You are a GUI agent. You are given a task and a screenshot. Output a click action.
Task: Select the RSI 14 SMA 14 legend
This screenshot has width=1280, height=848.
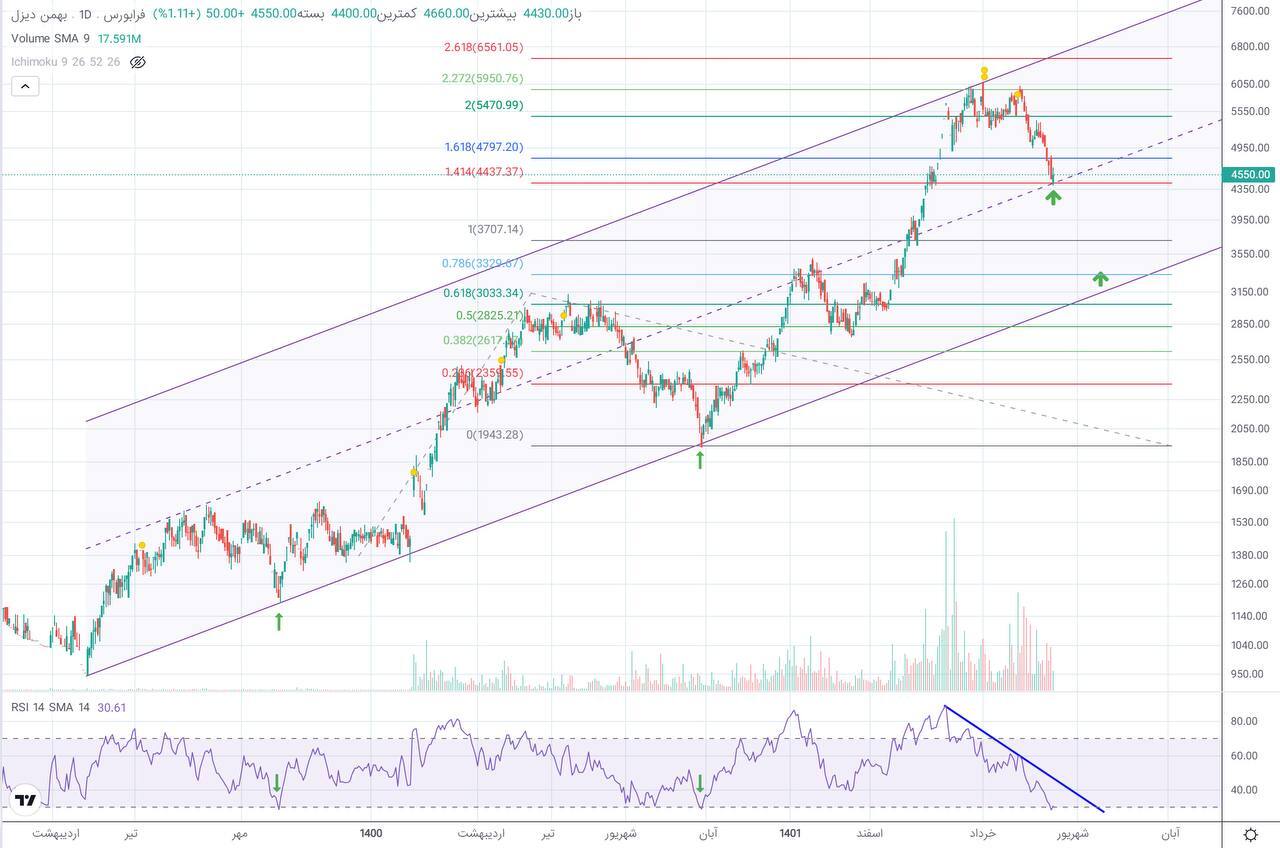pos(51,707)
